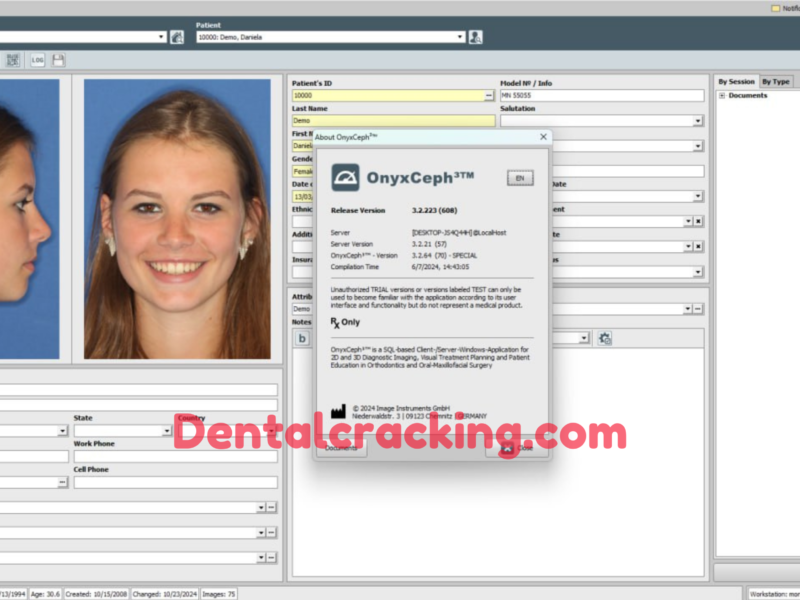The width and height of the screenshot is (800, 600).
Task: Click the save (floppy disk) toolbar icon
Action: tap(55, 60)
